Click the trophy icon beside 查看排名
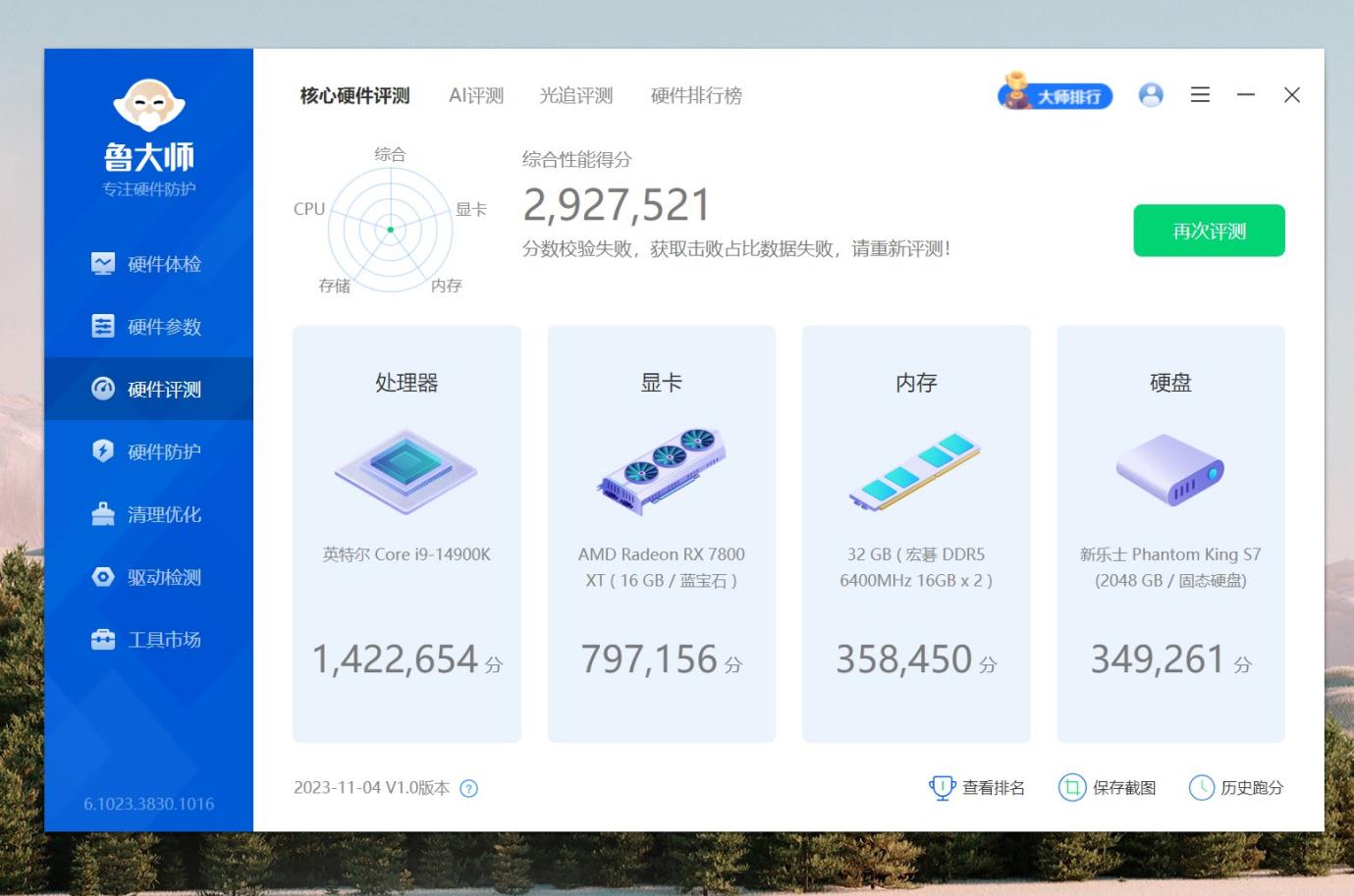Viewport: 1354px width, 896px height. (x=942, y=788)
